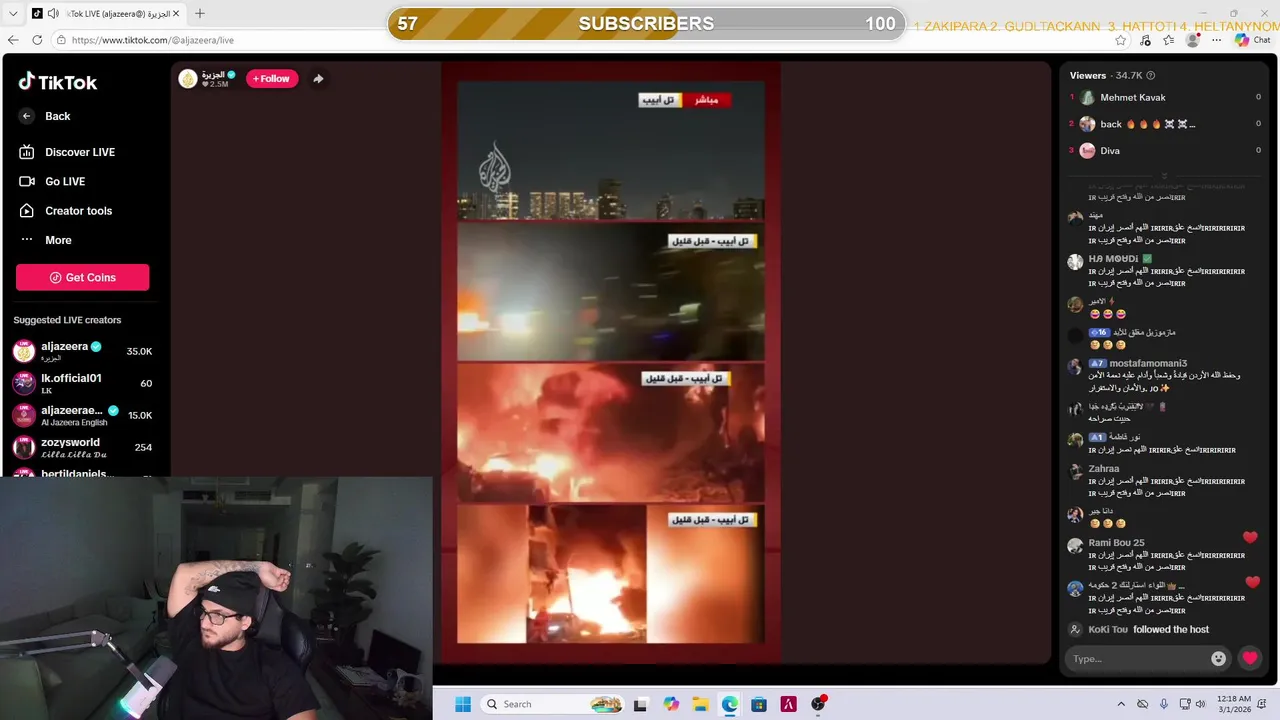The image size is (1280, 720).
Task: Open browser media control icon
Action: pyautogui.click(x=1145, y=40)
